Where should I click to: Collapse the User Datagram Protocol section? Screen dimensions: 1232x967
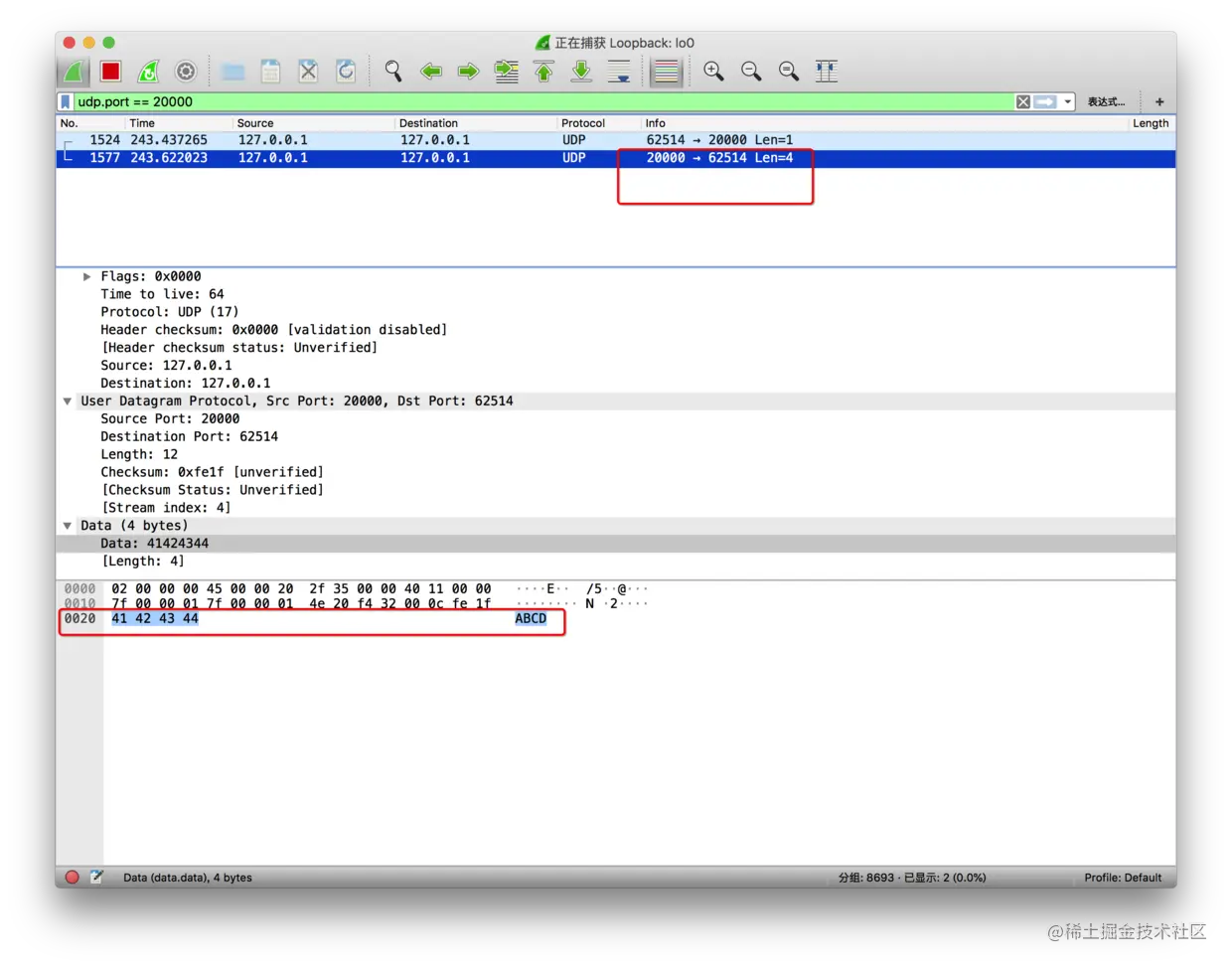(x=68, y=402)
